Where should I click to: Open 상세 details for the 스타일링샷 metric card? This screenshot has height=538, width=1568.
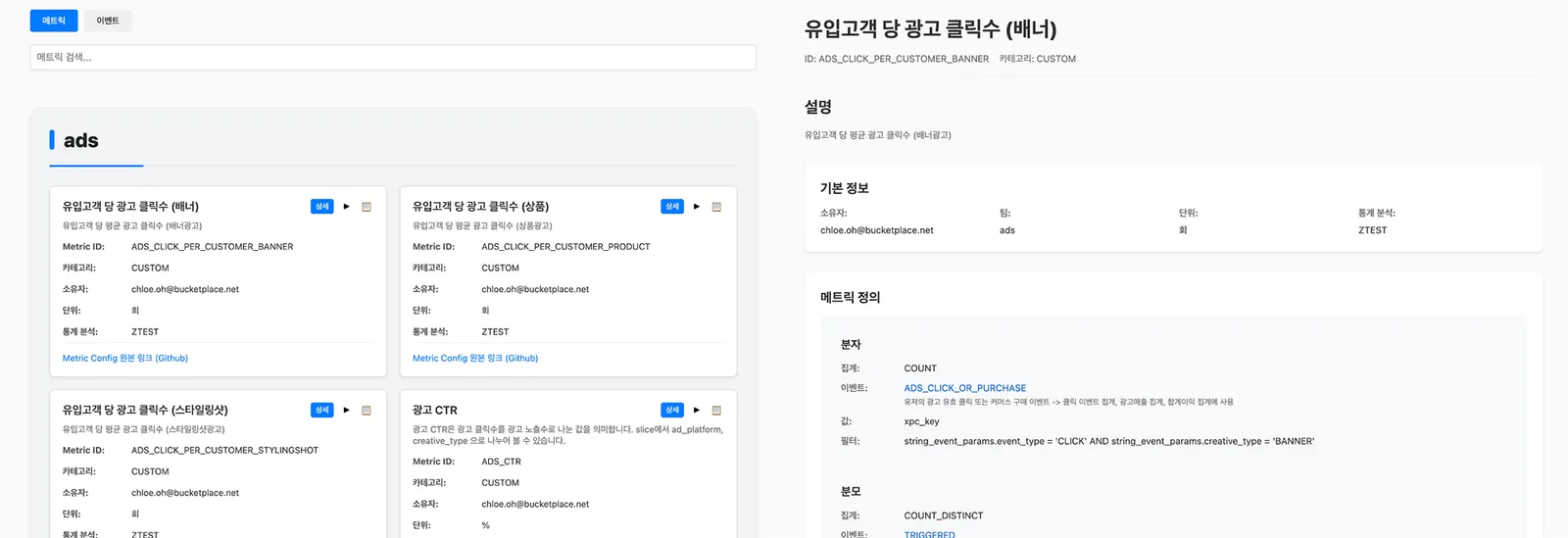(x=322, y=411)
